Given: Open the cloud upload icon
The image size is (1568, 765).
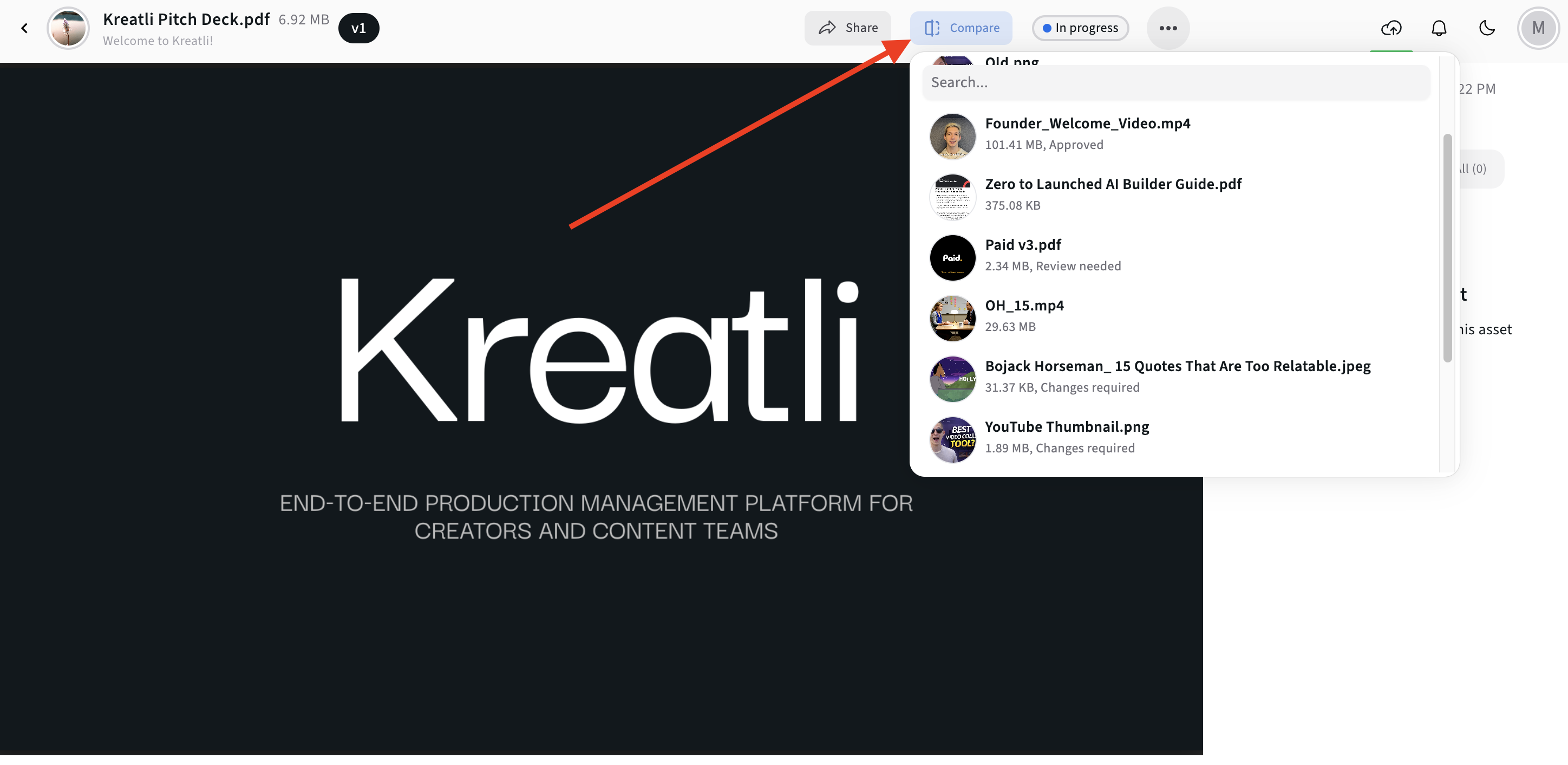Looking at the screenshot, I should (x=1391, y=28).
